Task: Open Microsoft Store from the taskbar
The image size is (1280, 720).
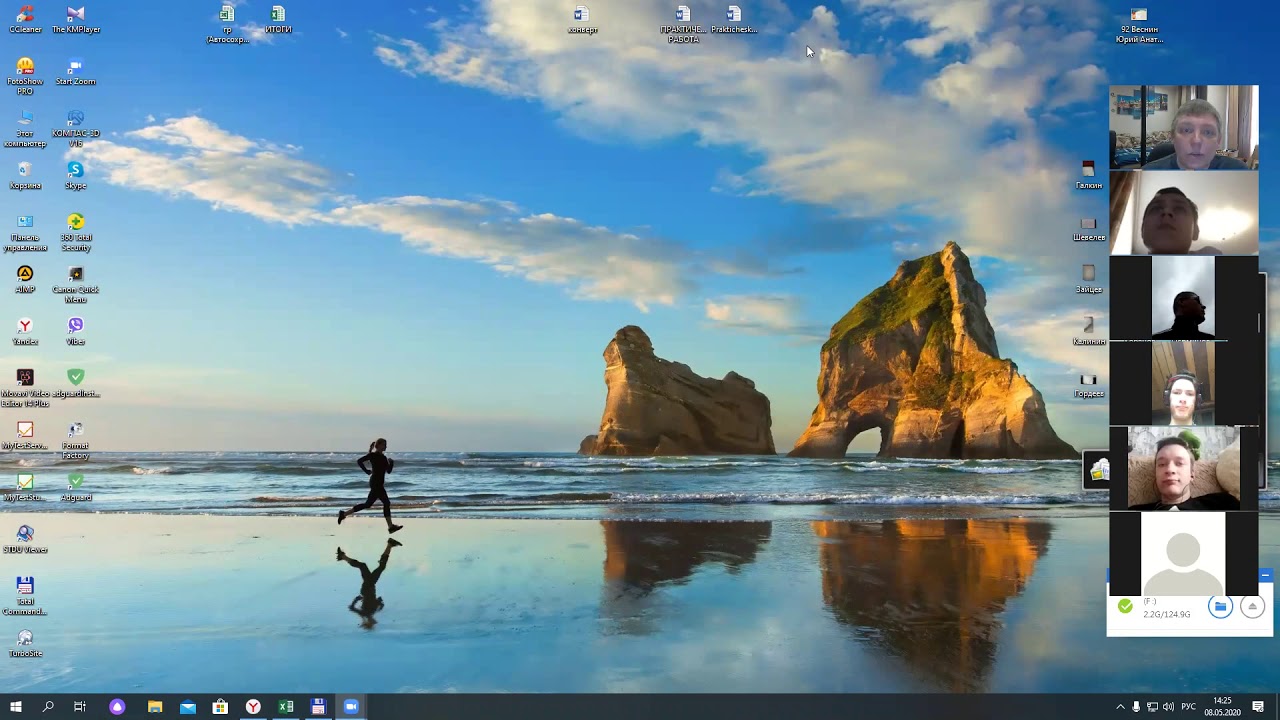Action: tap(220, 707)
